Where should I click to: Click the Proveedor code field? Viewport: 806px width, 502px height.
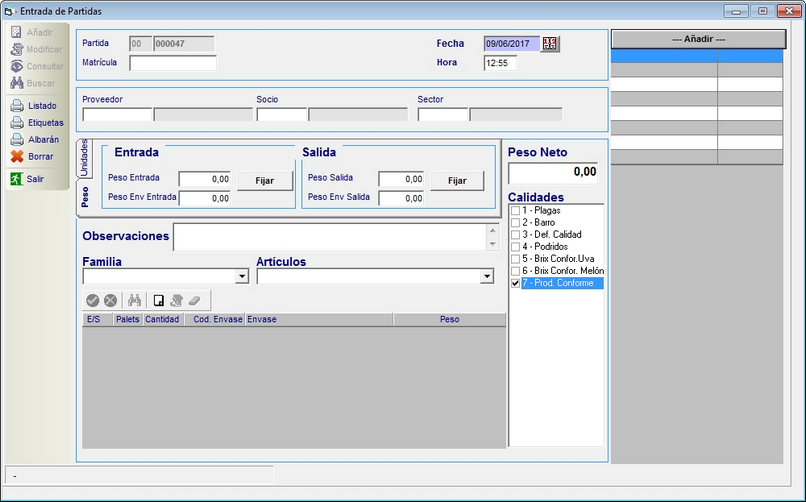tap(117, 115)
